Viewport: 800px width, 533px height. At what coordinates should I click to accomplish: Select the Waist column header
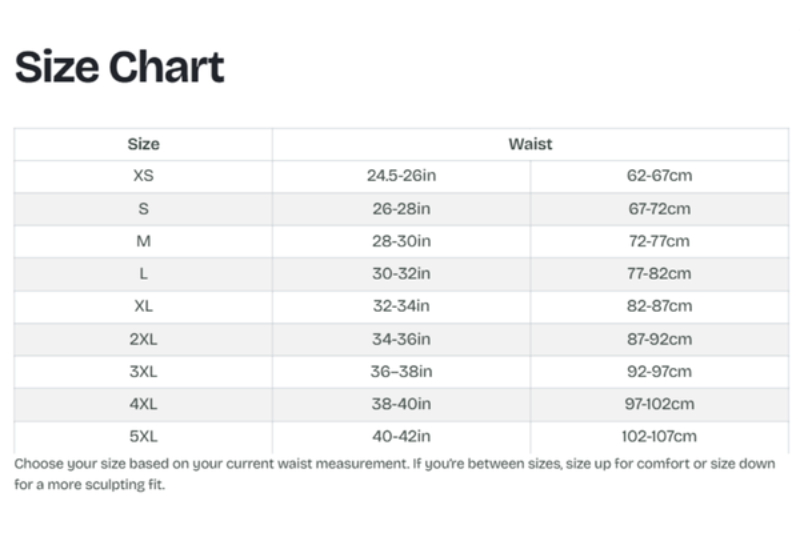530,144
